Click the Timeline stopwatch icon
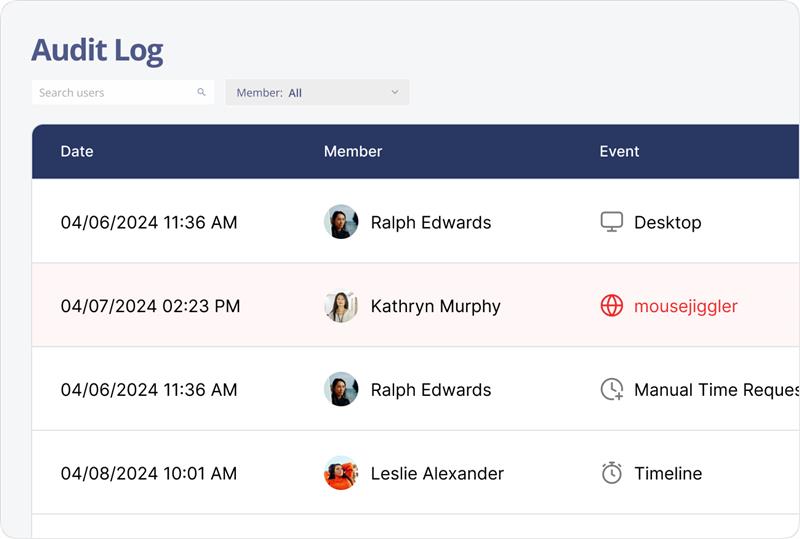The width and height of the screenshot is (800, 539). (612, 473)
